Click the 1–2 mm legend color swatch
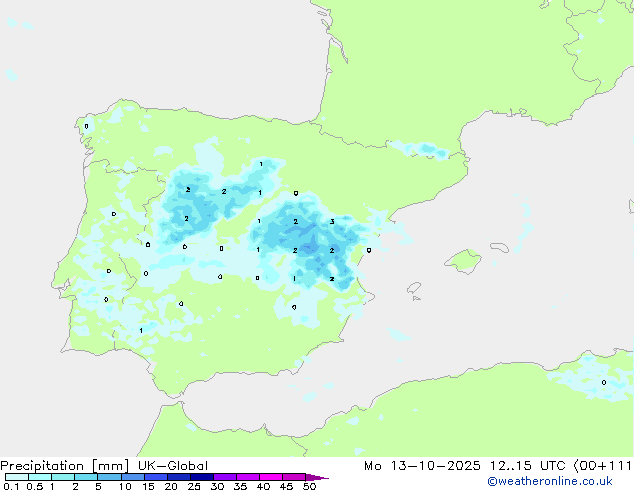This screenshot has width=634, height=490. point(63,477)
